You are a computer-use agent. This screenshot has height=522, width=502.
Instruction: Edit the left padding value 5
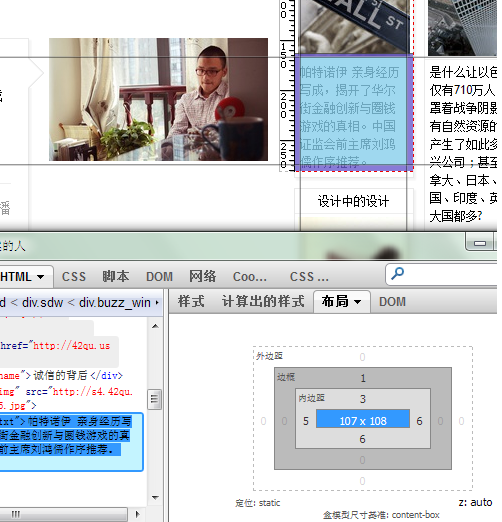click(306, 421)
